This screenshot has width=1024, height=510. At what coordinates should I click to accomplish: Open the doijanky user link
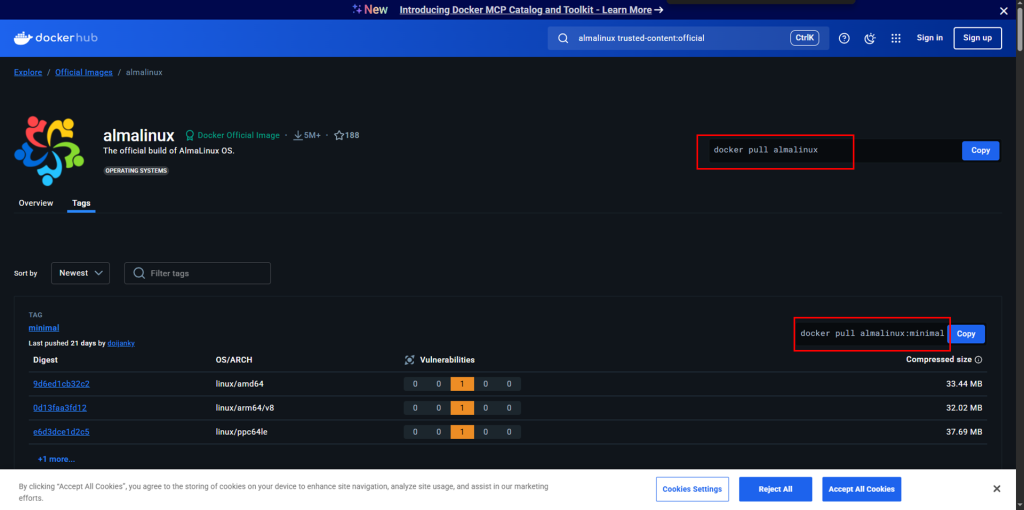tap(121, 343)
